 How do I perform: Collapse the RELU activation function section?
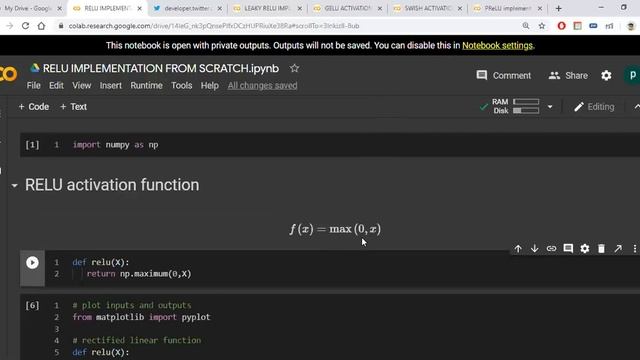(x=15, y=186)
